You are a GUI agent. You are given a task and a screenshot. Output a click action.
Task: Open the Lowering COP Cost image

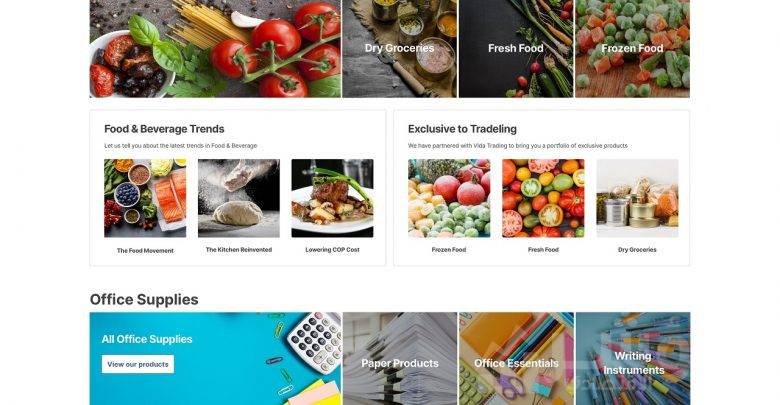332,198
